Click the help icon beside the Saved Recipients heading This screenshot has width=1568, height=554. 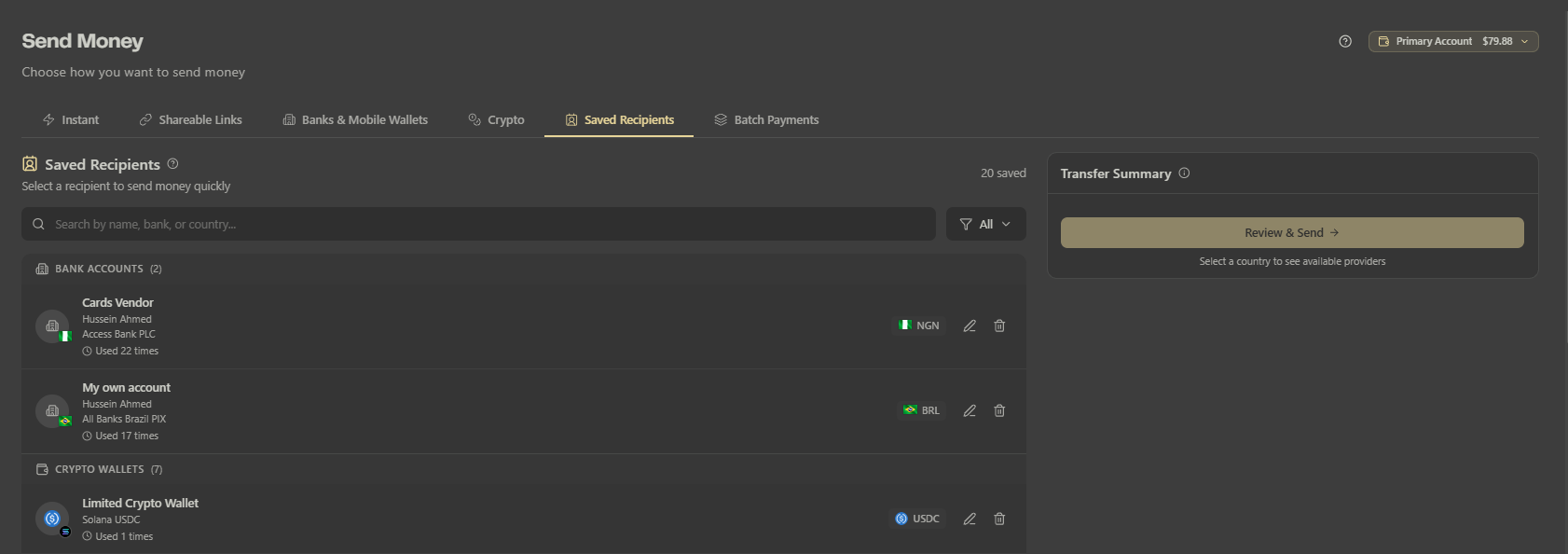(x=172, y=164)
